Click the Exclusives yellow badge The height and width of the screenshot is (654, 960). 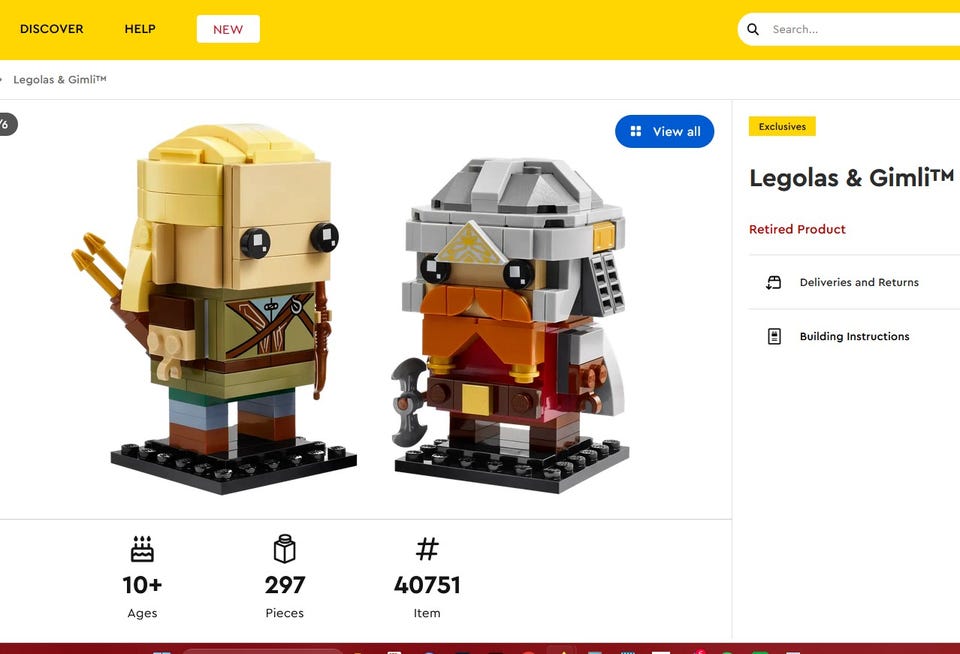coord(782,126)
